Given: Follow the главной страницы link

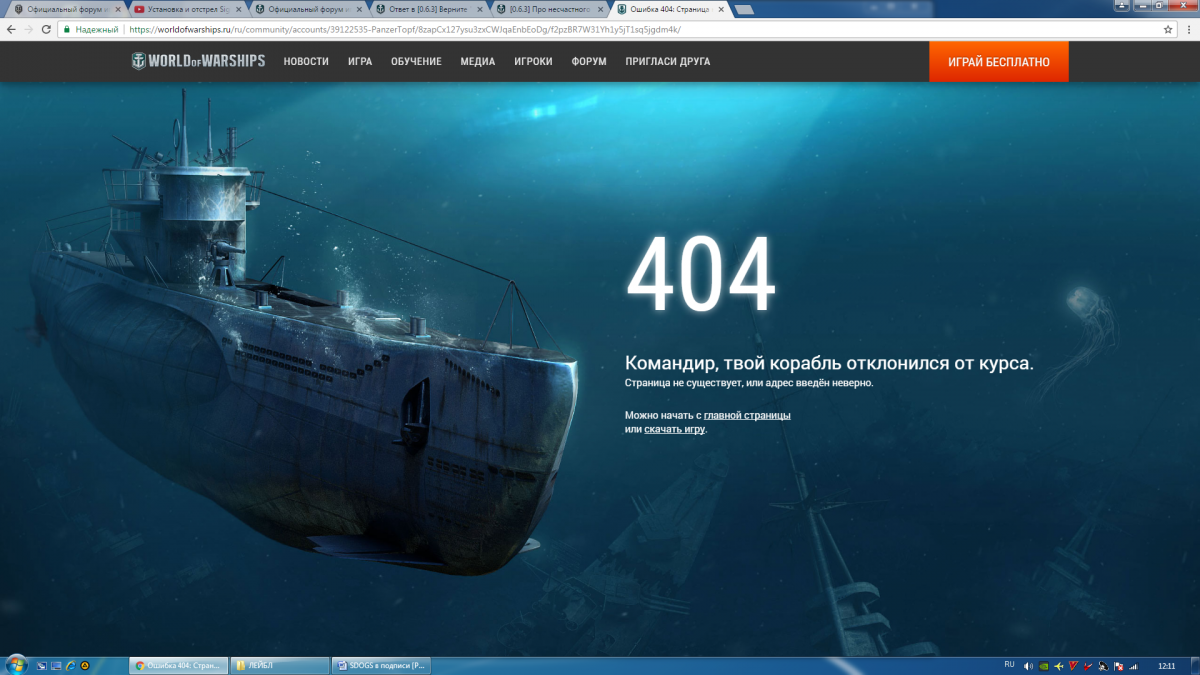Looking at the screenshot, I should 747,415.
